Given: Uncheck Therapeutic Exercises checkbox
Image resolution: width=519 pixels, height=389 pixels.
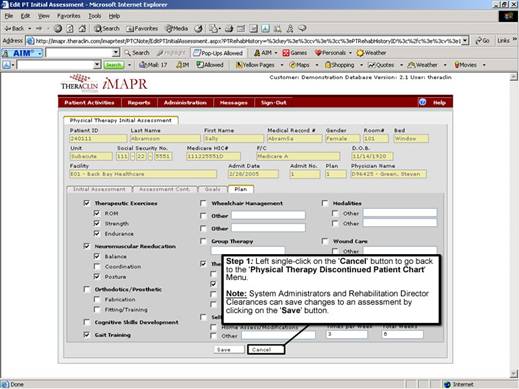Looking at the screenshot, I should pyautogui.click(x=87, y=203).
